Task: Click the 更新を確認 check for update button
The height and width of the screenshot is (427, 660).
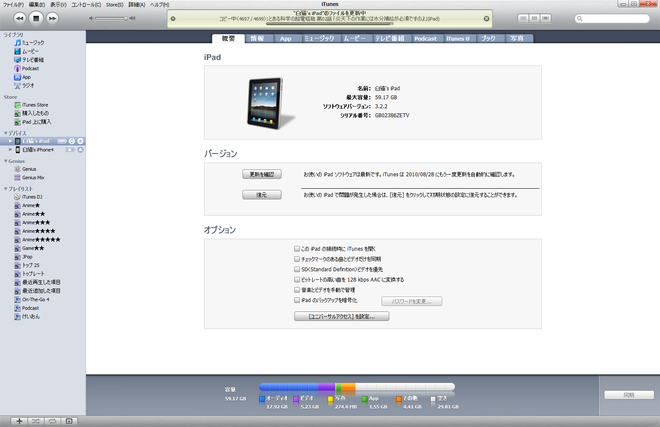Action: 262,174
